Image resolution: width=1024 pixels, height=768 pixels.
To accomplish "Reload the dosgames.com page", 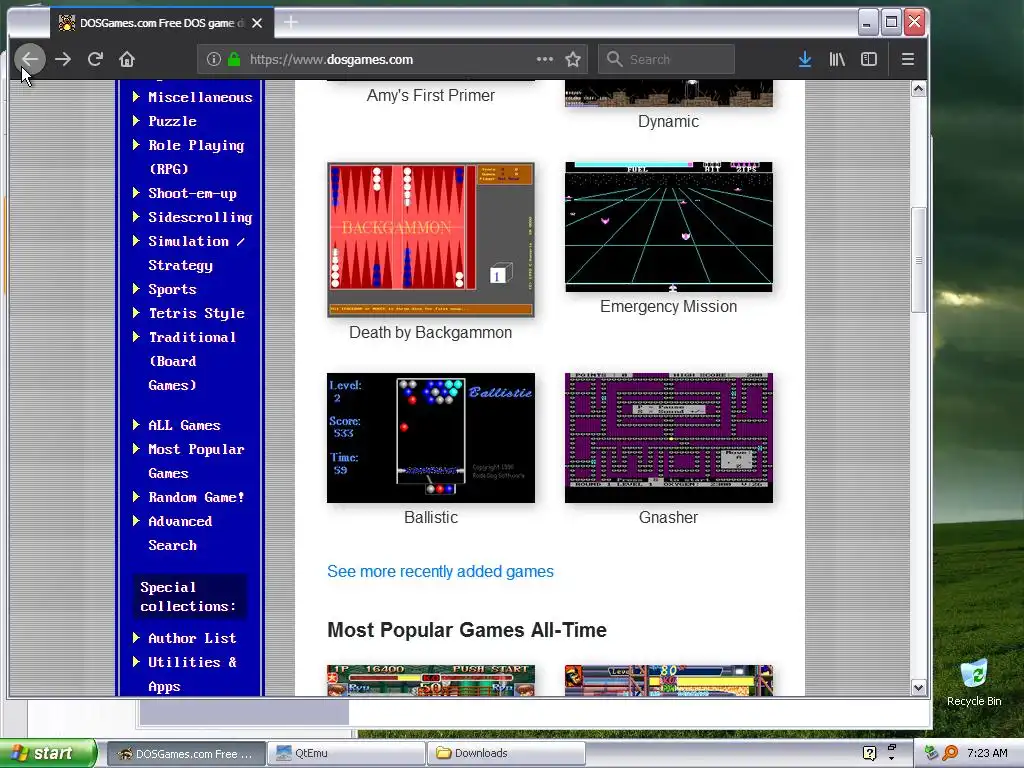I will (x=95, y=59).
